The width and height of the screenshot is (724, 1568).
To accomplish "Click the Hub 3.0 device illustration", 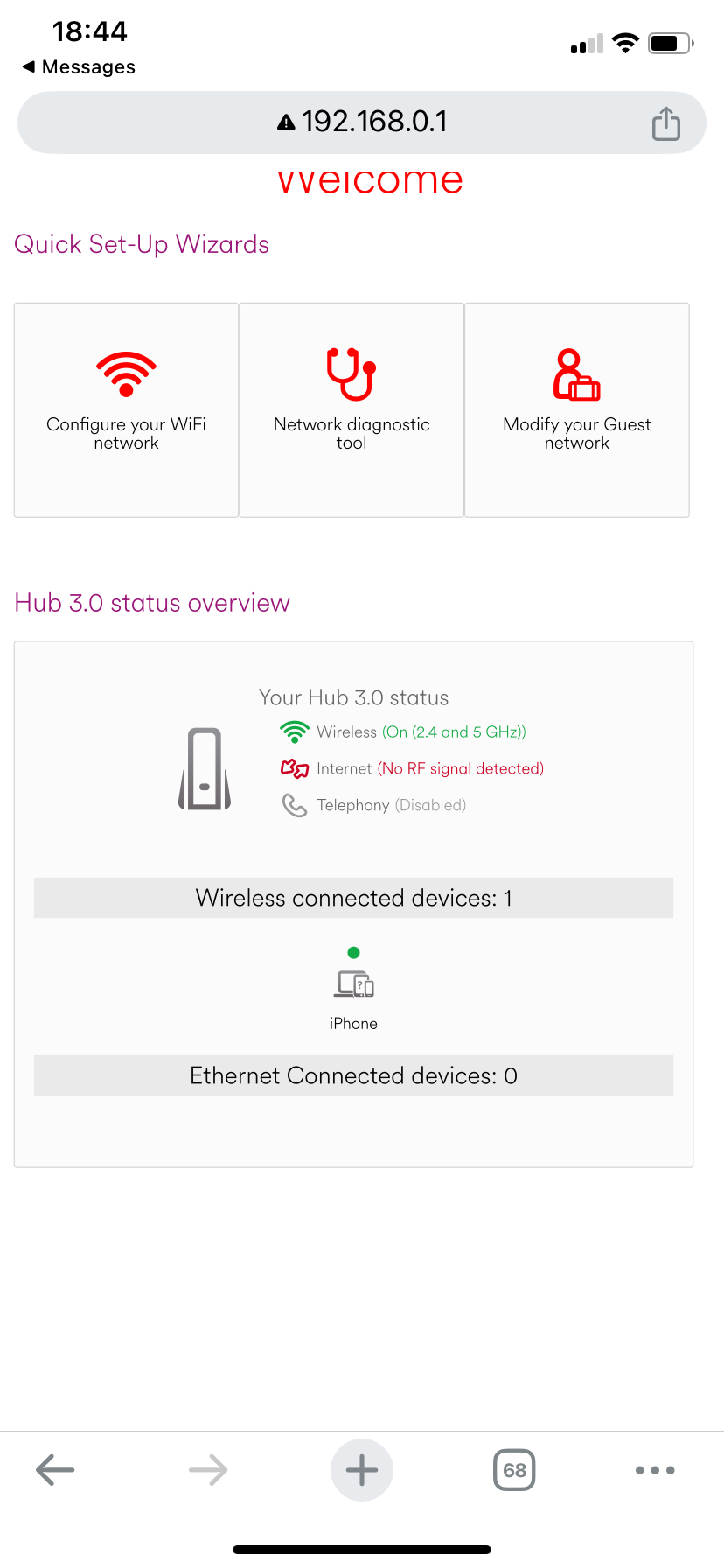I will (205, 768).
